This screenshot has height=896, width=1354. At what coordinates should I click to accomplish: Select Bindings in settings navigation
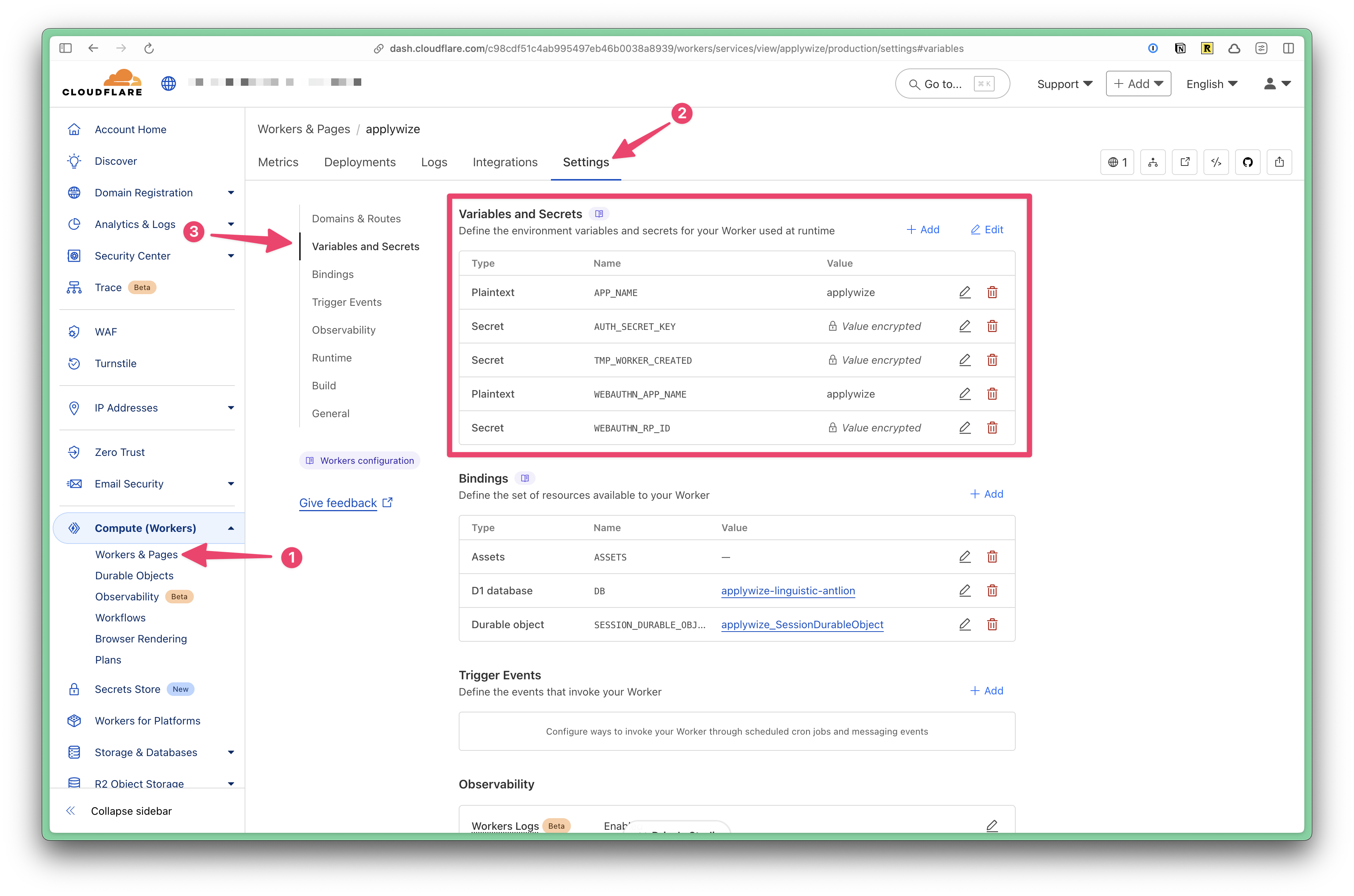[333, 274]
